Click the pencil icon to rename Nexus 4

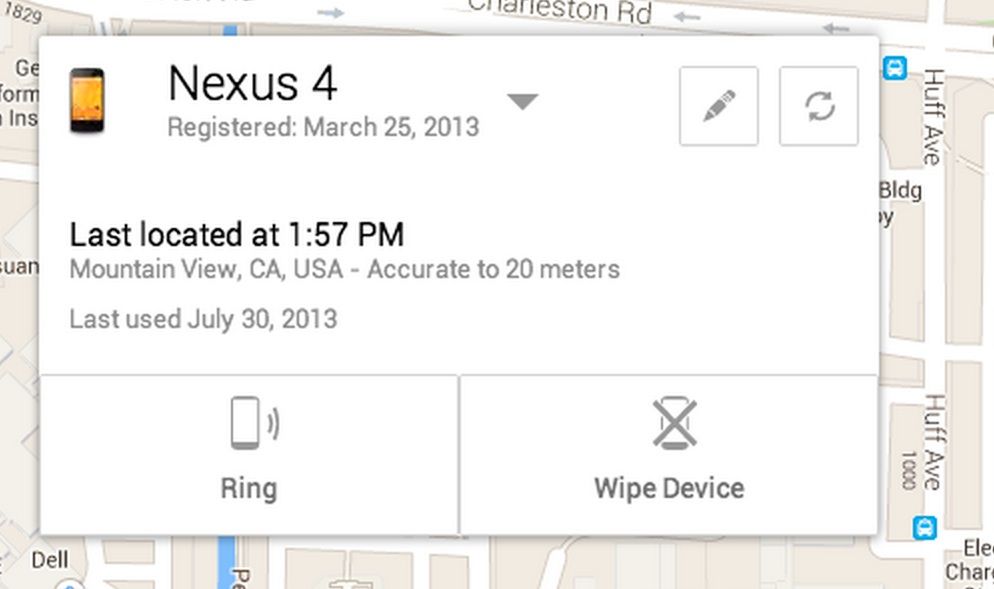pos(718,104)
